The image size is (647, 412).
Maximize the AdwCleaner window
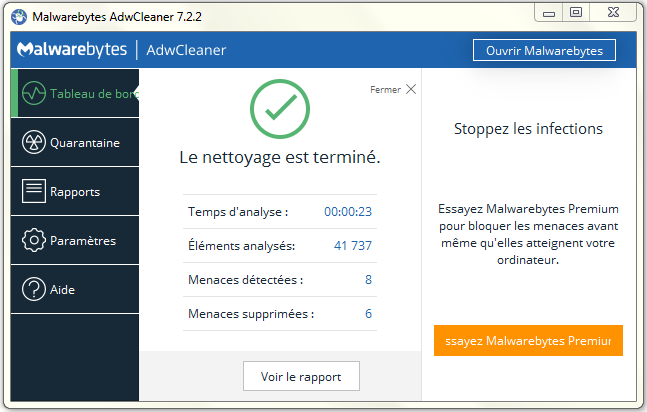tap(576, 13)
